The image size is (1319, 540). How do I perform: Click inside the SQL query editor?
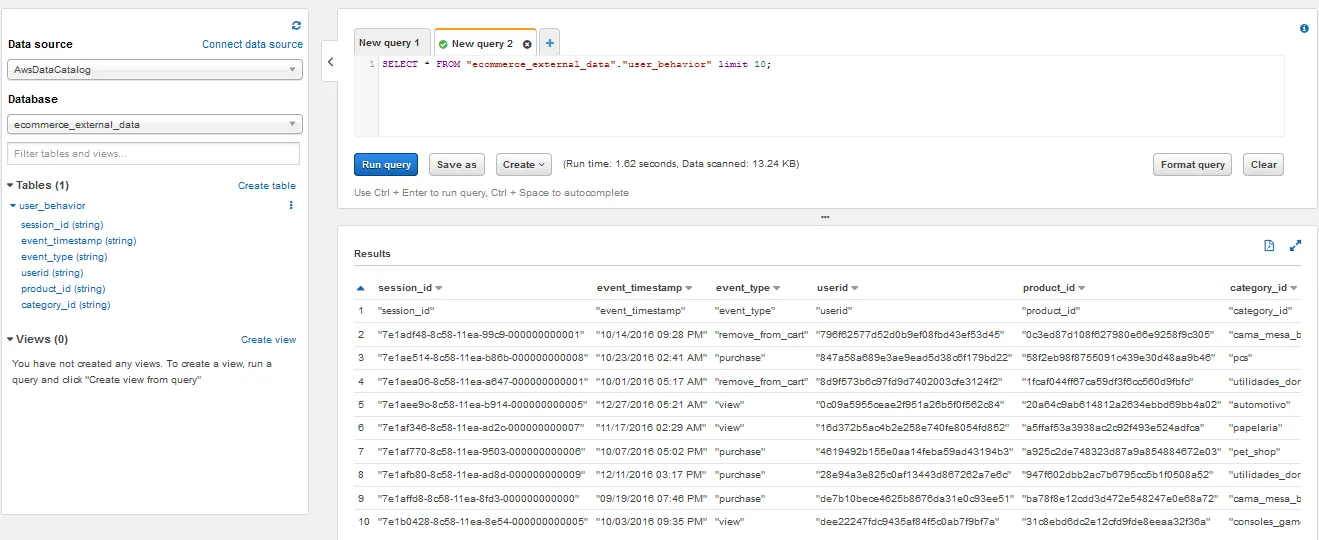click(831, 96)
